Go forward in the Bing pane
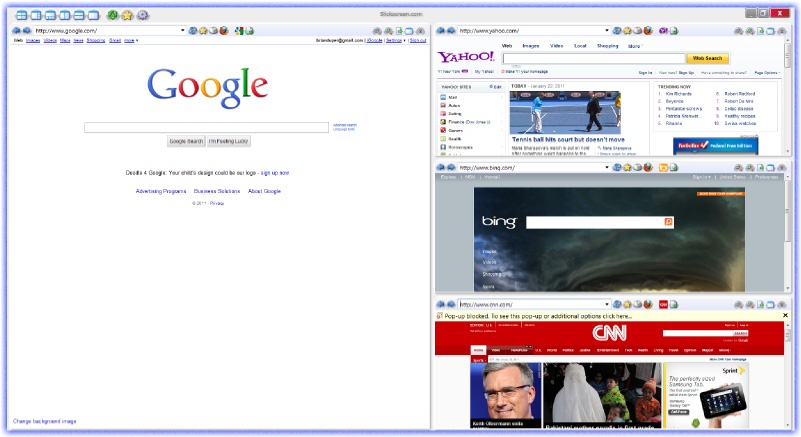The height and width of the screenshot is (437, 801). (451, 167)
